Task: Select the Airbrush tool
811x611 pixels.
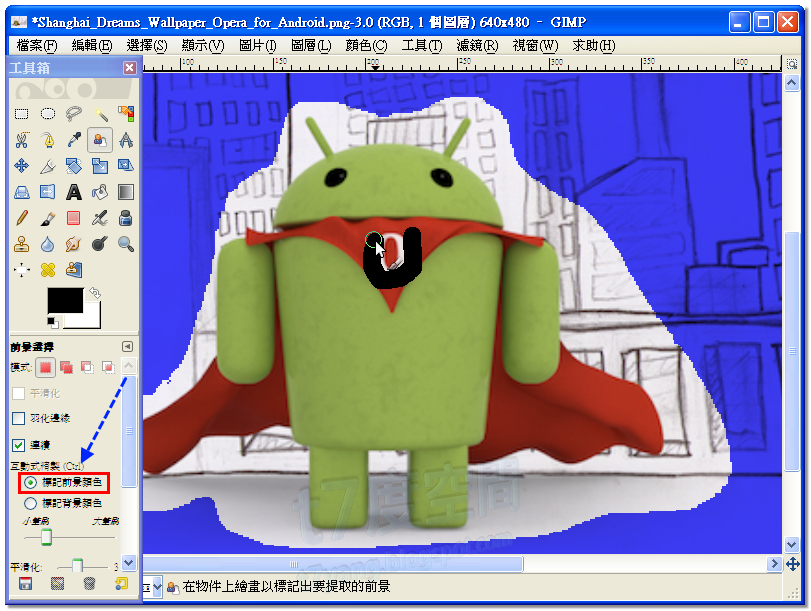Action: click(100, 218)
